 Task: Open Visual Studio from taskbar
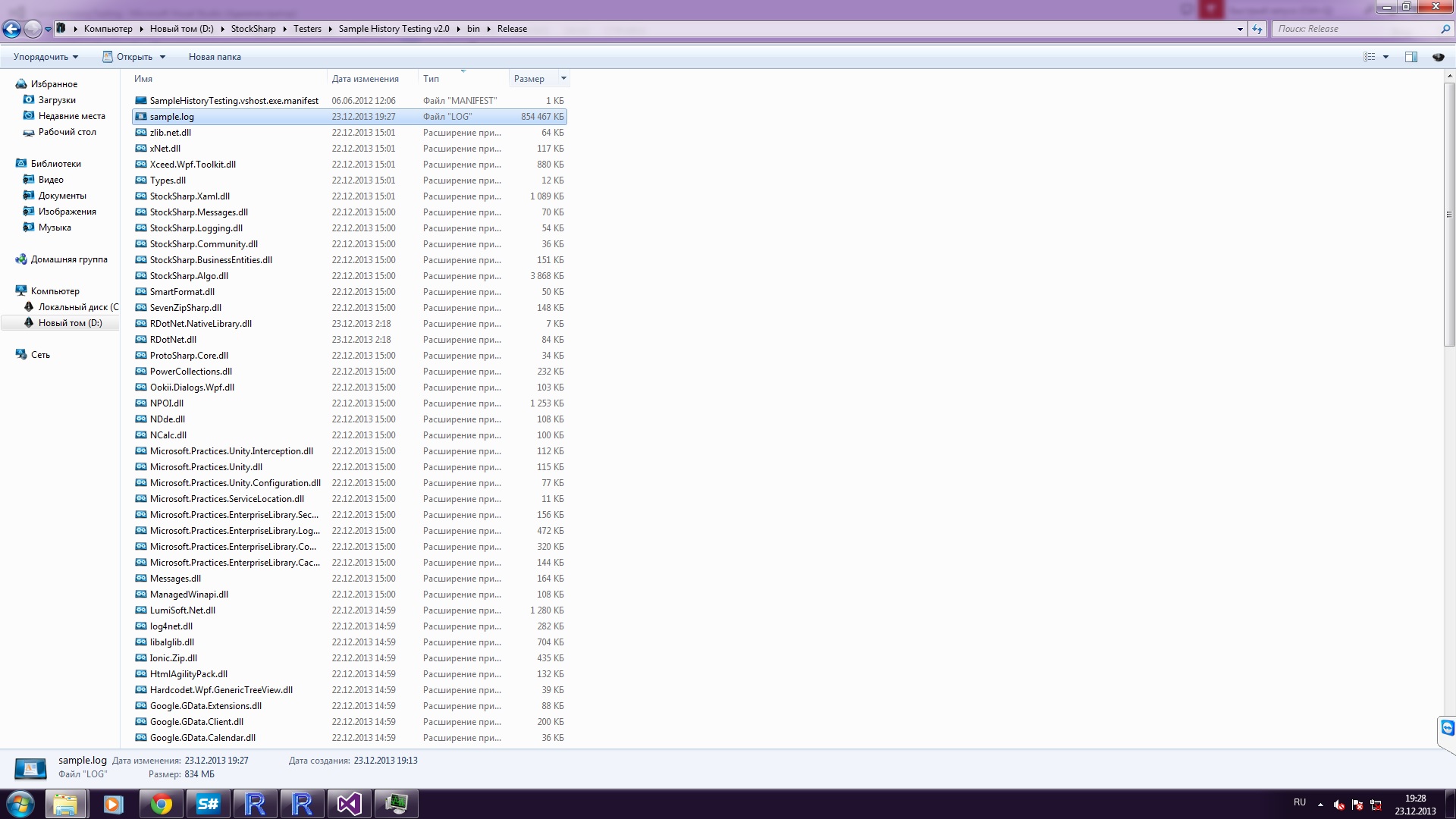[349, 804]
